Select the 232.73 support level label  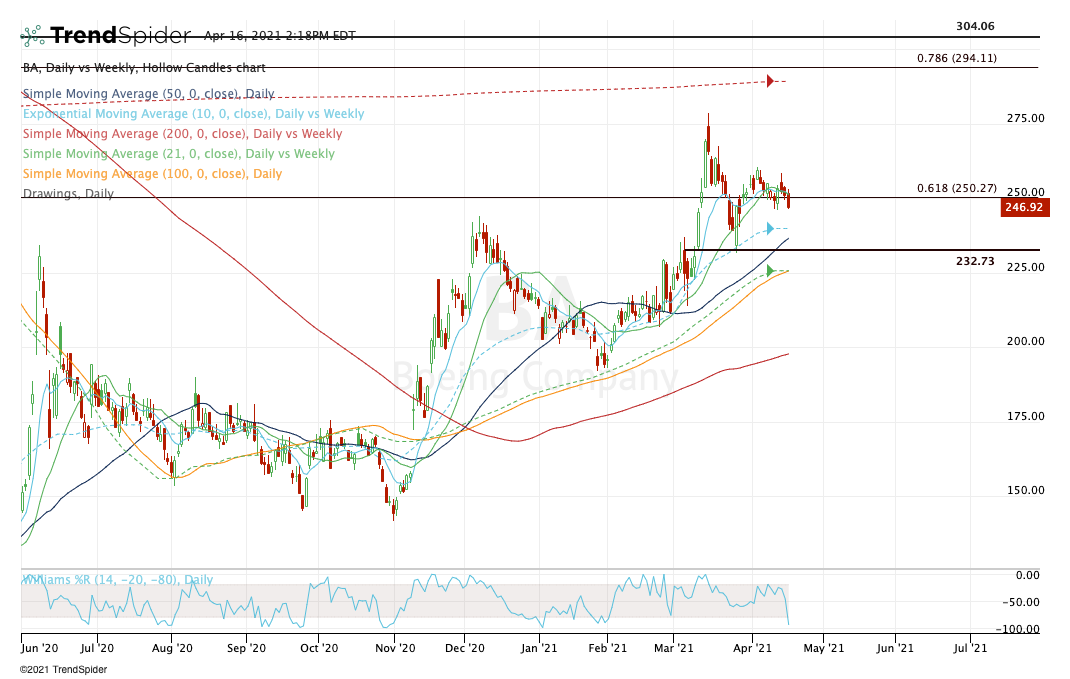975,261
